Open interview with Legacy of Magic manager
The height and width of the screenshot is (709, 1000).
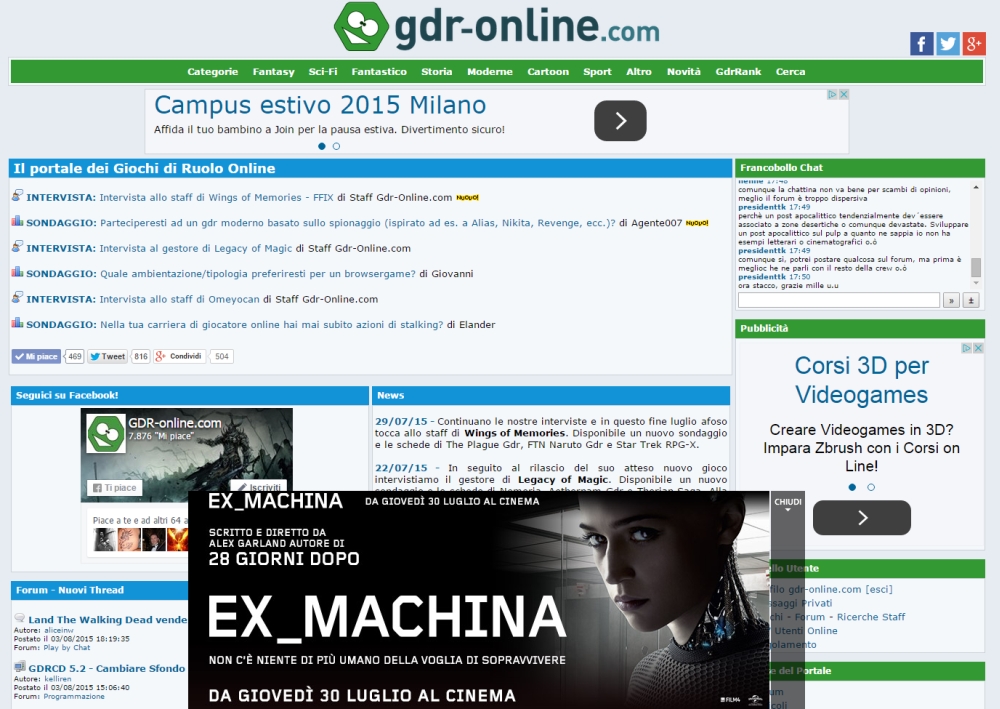tap(195, 249)
